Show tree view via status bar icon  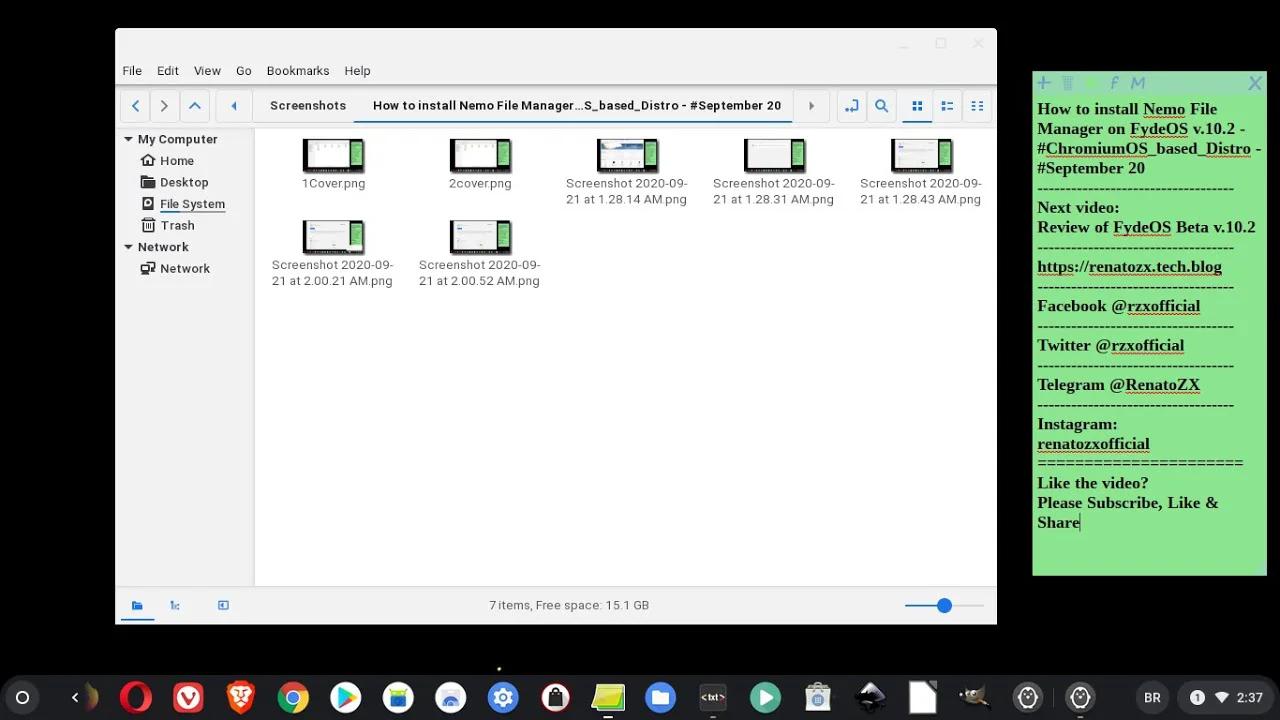pos(175,605)
